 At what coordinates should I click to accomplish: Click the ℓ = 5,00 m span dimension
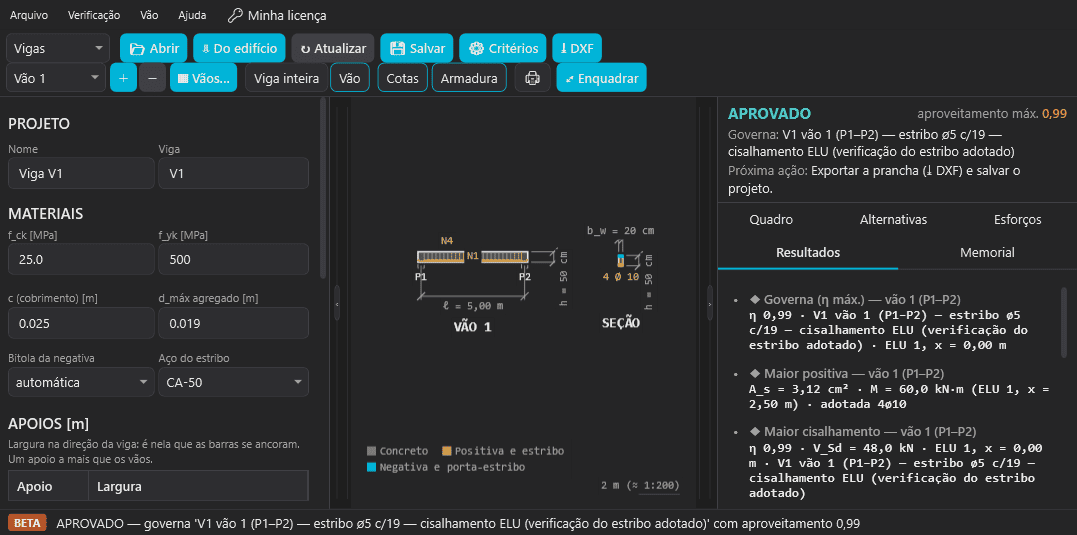pyautogui.click(x=473, y=306)
